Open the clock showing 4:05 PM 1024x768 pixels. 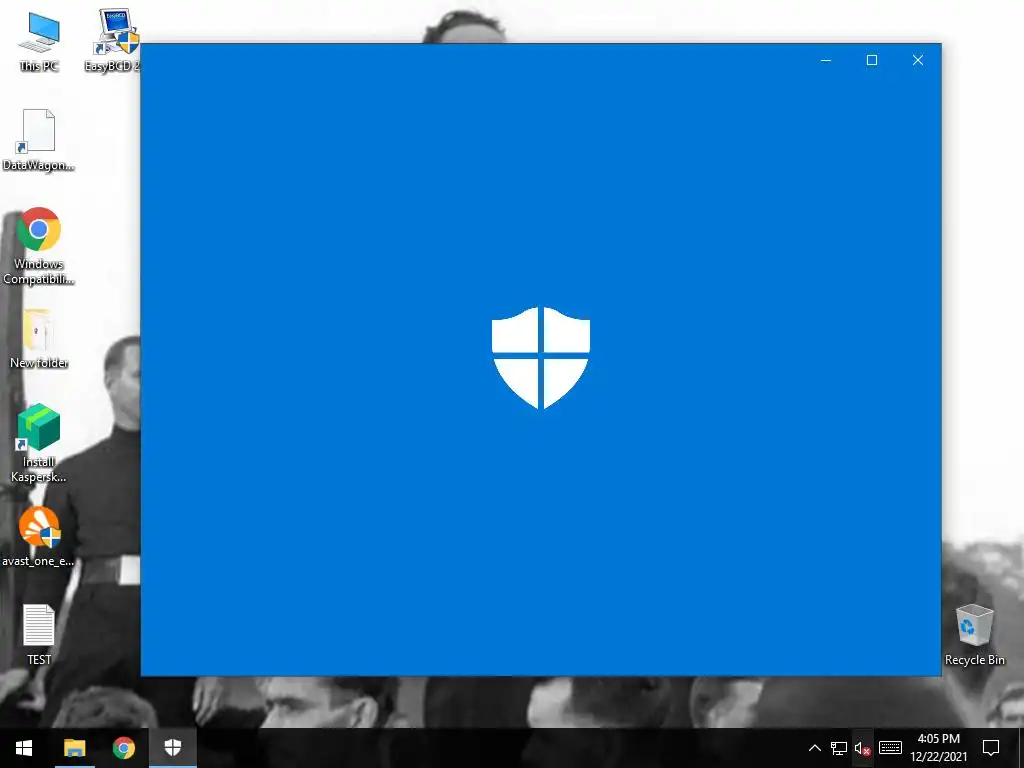click(938, 748)
